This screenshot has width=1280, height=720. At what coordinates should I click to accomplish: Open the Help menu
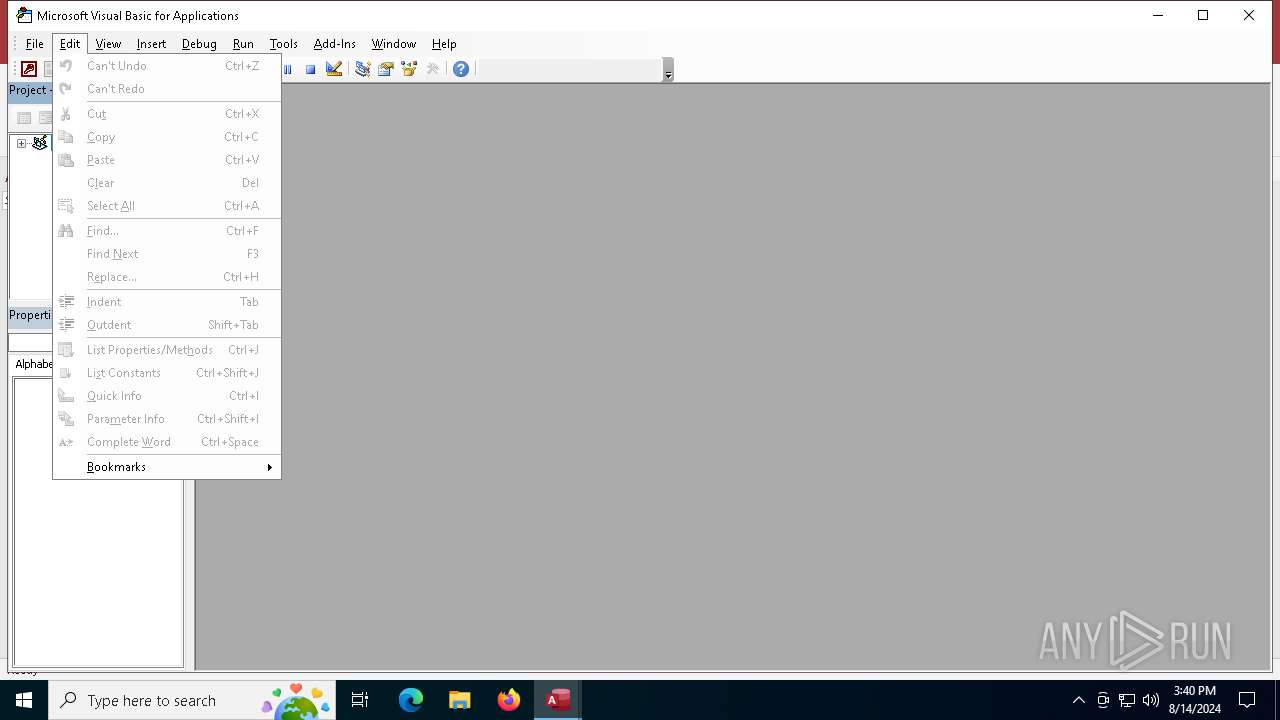point(444,44)
